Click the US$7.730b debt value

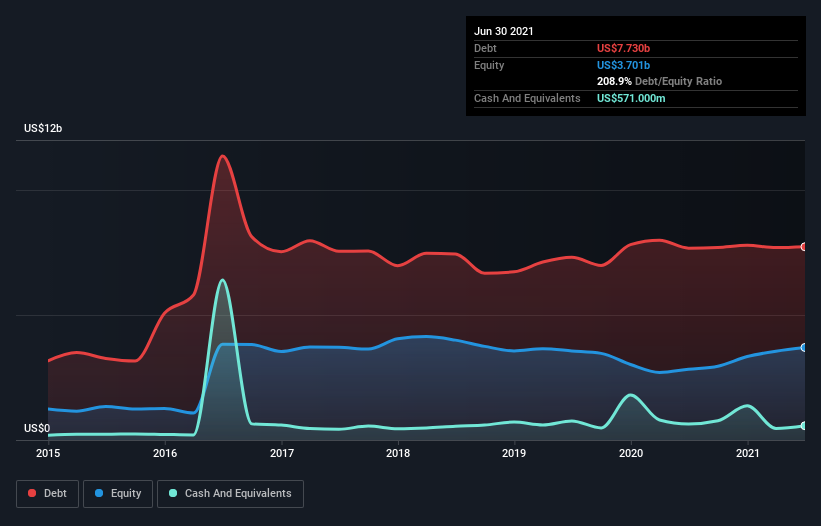tap(624, 48)
